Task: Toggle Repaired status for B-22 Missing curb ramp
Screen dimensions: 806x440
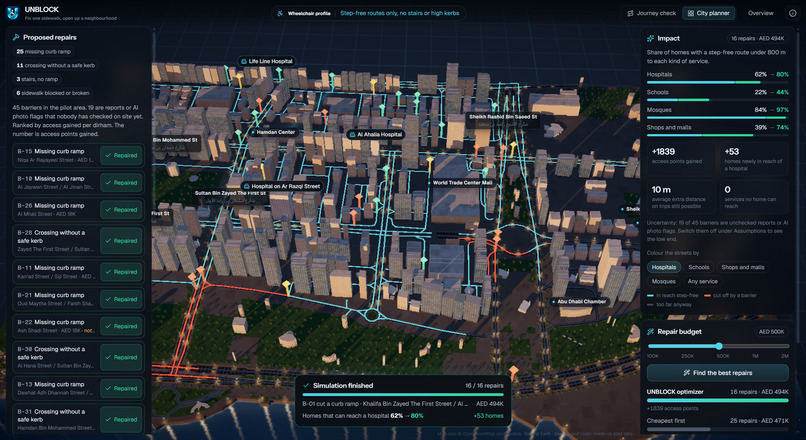Action: click(121, 326)
